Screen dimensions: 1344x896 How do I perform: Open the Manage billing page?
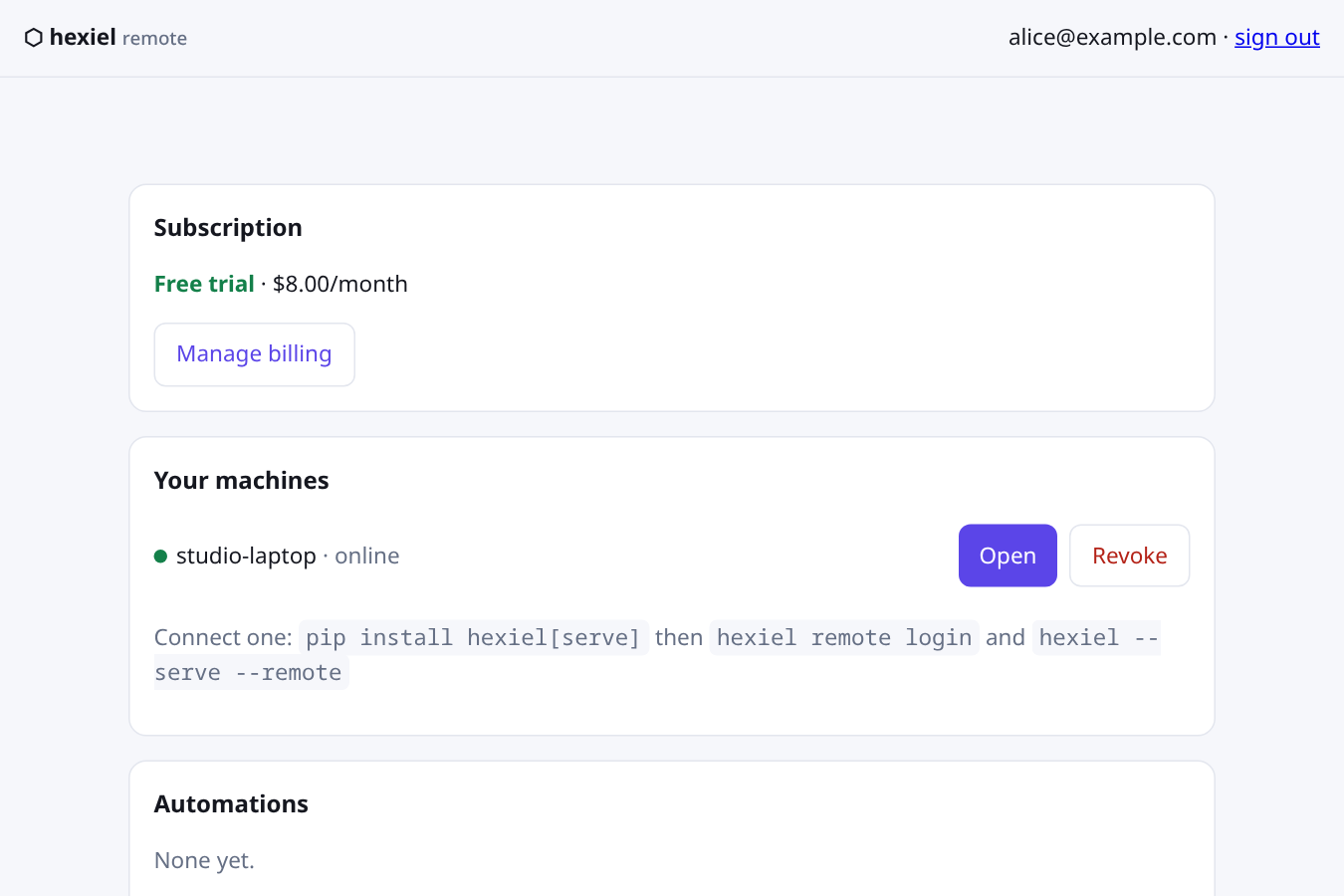click(x=254, y=354)
